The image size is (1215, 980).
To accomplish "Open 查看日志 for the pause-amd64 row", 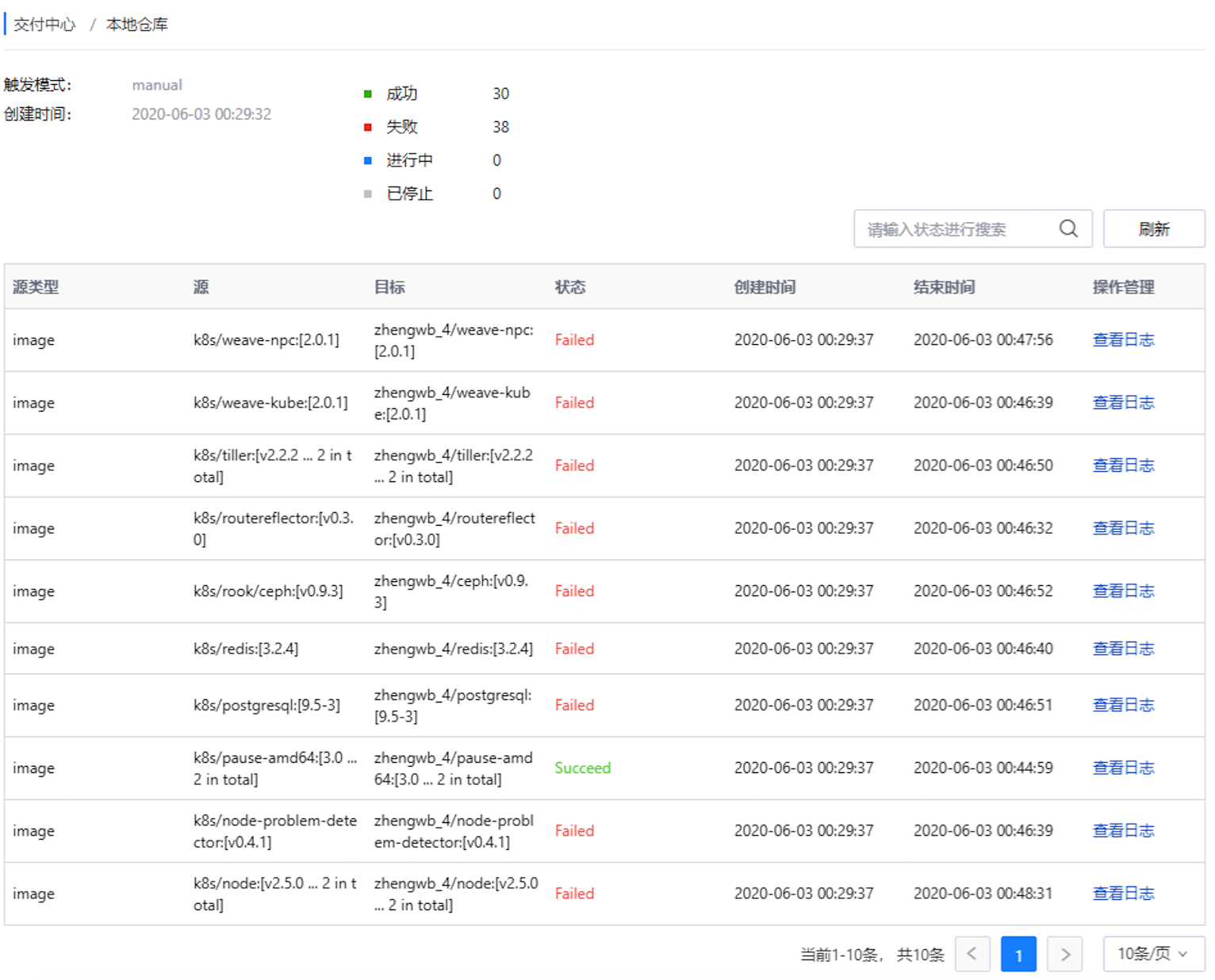I will coord(1124,768).
